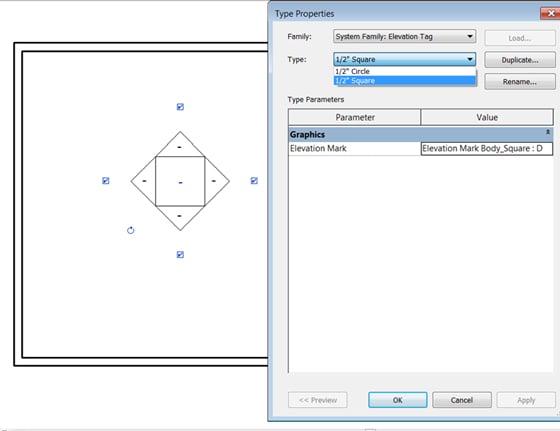Click the Cancel button
Screen dimensions: 560x431
coord(461,400)
